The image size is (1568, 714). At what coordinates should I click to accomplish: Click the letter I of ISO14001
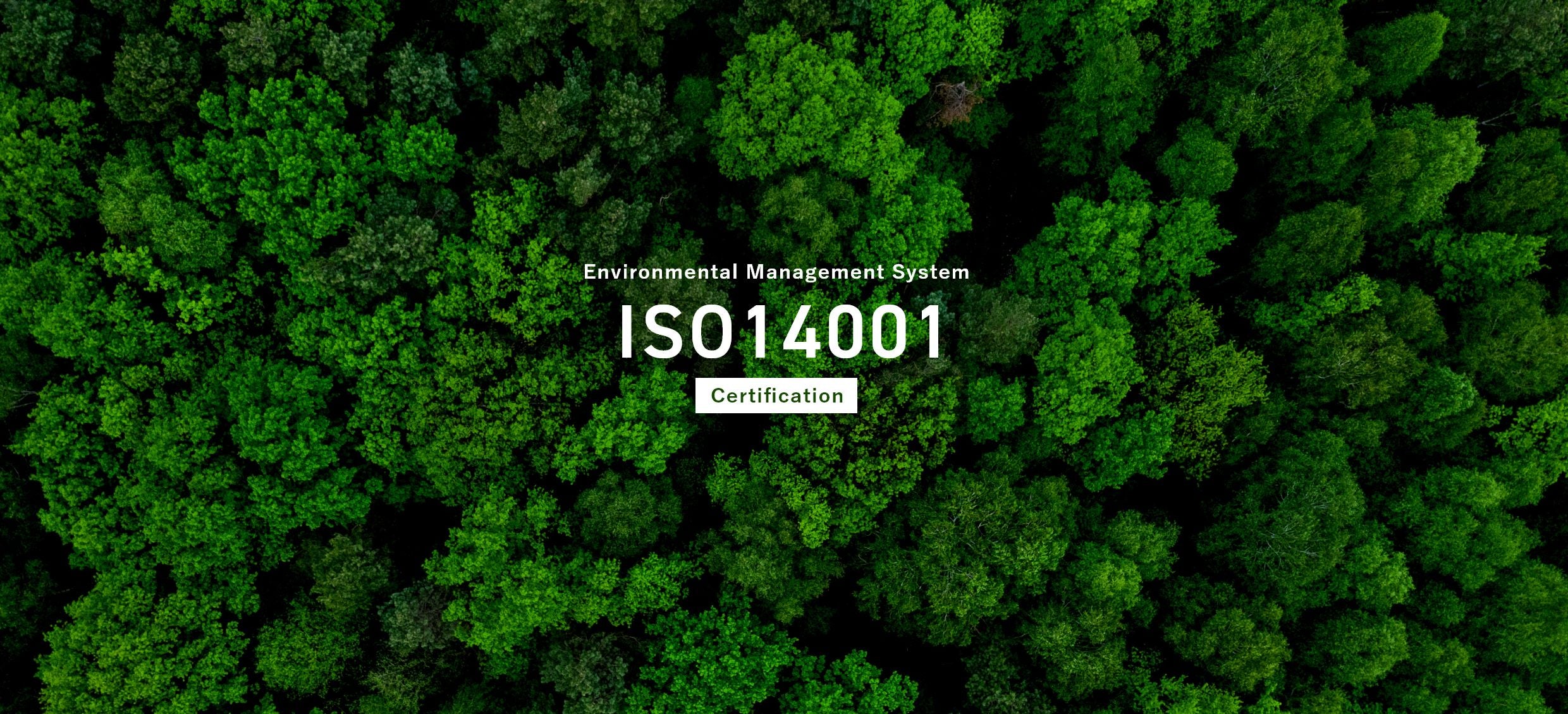point(626,332)
